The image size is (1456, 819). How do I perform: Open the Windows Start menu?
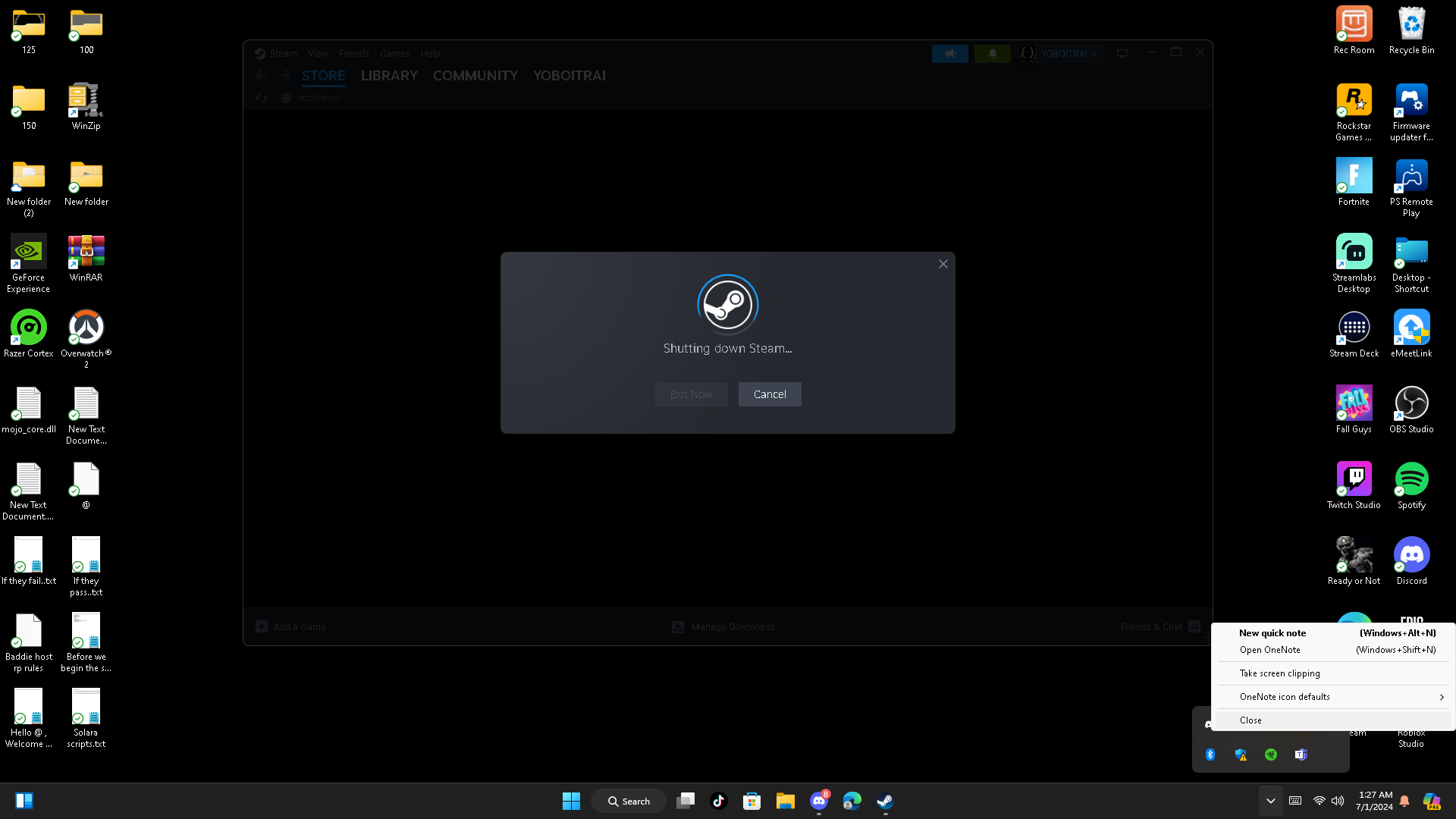tap(571, 801)
